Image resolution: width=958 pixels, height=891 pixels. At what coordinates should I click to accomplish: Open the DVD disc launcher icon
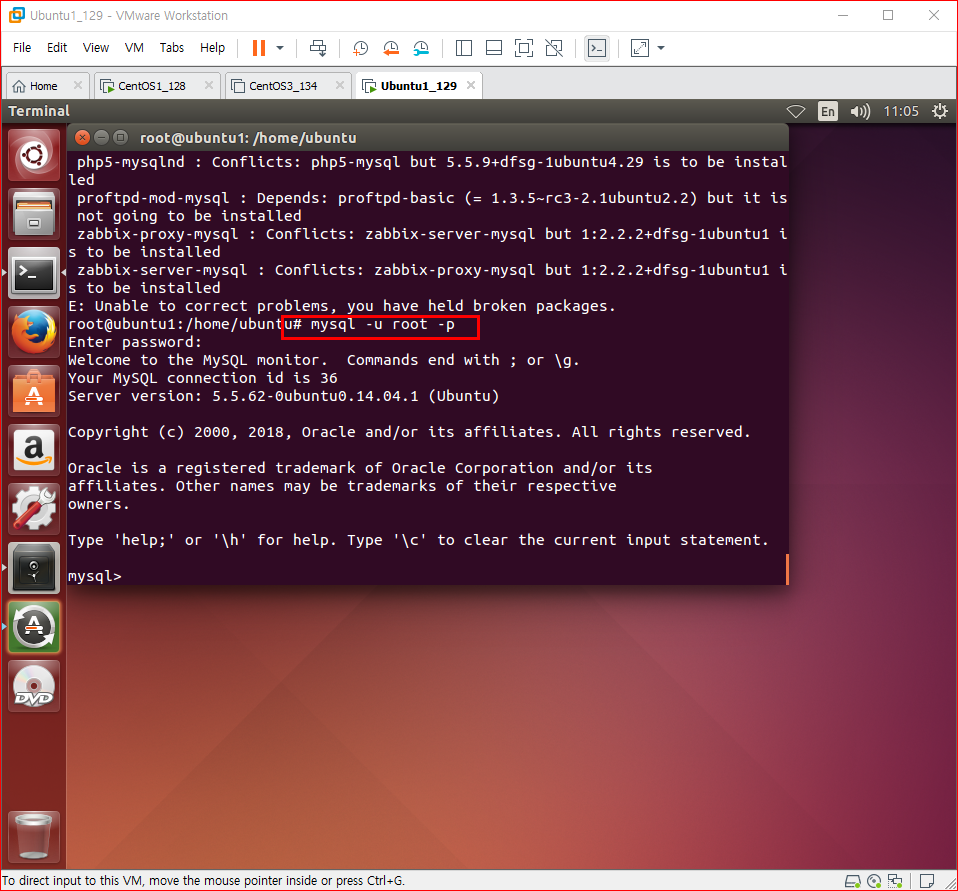(34, 686)
